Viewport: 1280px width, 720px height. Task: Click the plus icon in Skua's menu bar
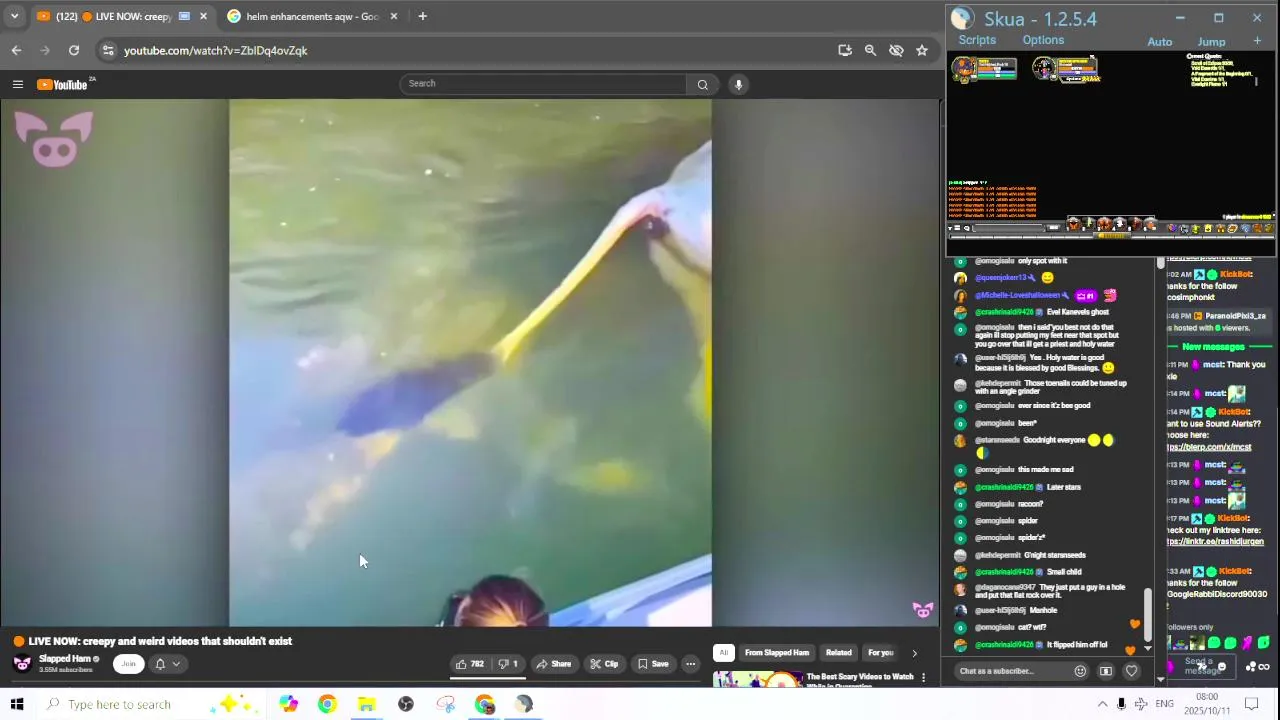[x=1257, y=41]
